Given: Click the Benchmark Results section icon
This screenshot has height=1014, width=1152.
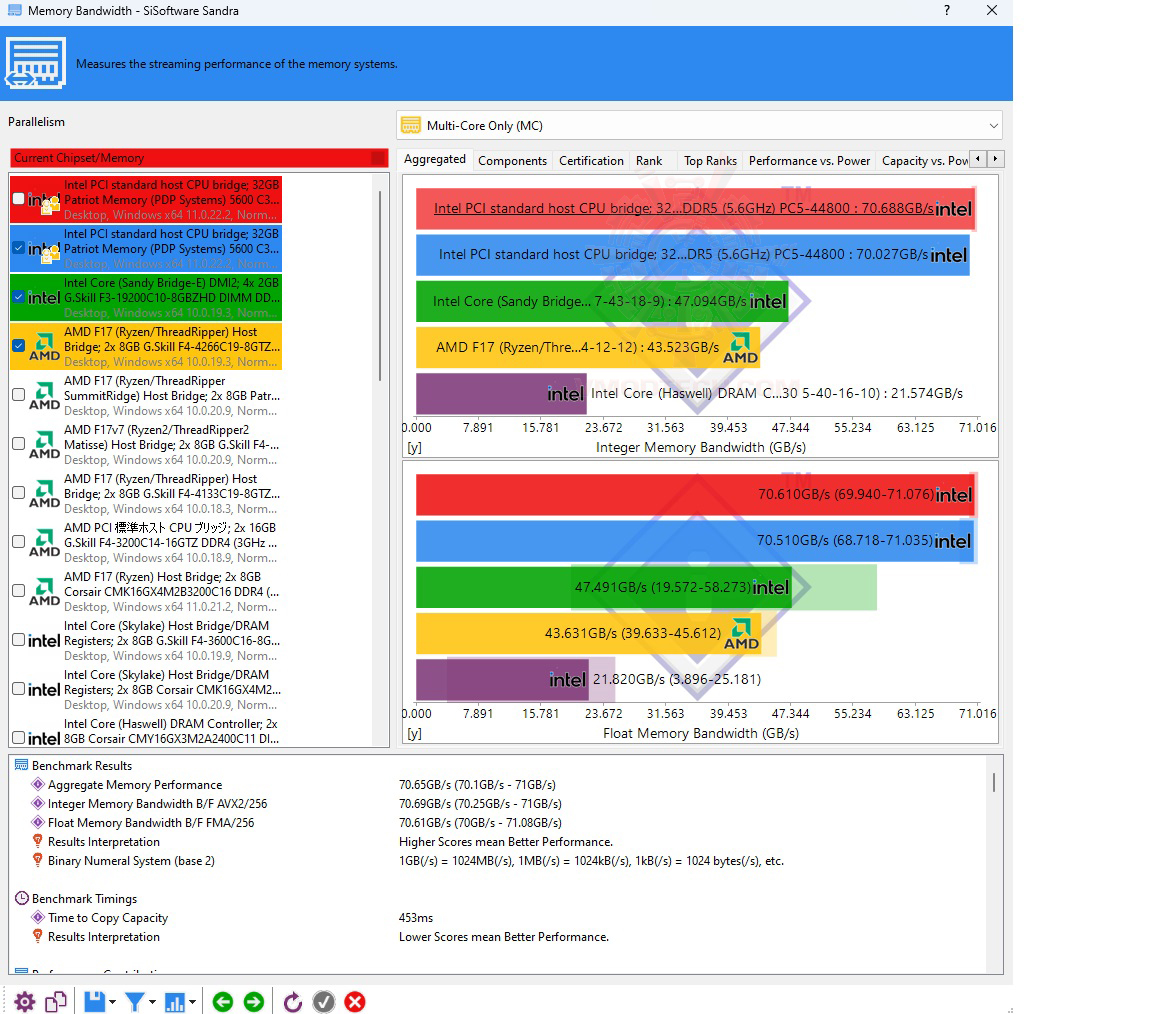Looking at the screenshot, I should point(21,765).
